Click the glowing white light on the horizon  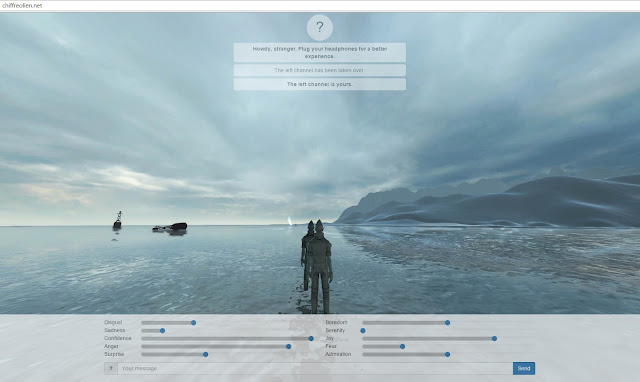point(290,221)
